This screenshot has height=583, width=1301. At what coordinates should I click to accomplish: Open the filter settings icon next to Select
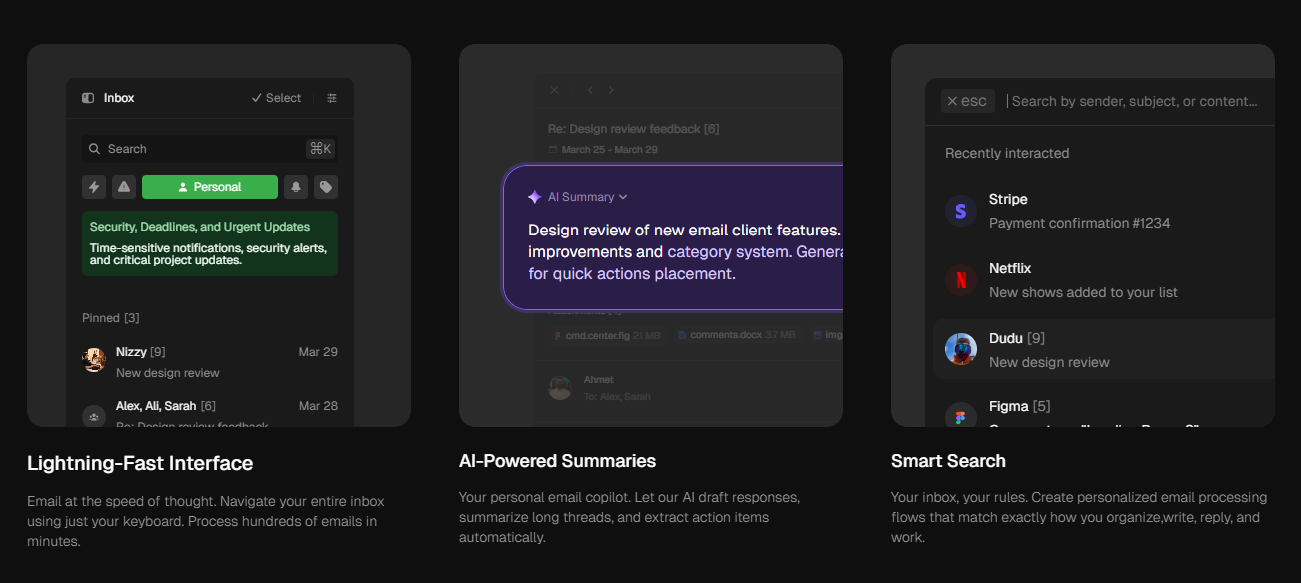click(332, 98)
